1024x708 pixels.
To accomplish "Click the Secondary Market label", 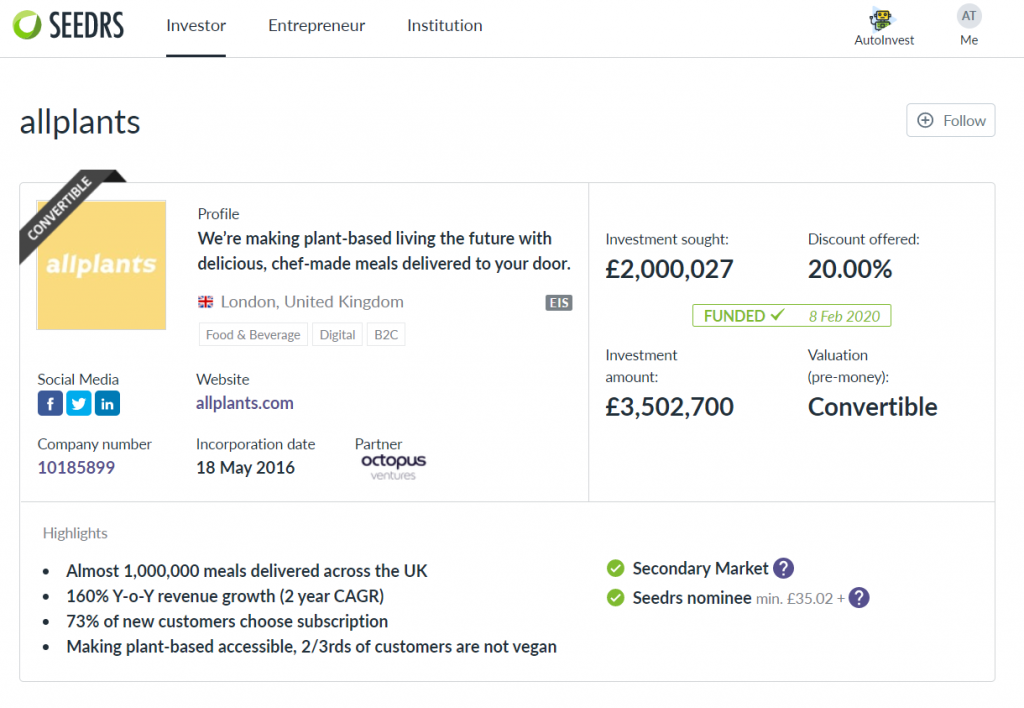I will [700, 568].
